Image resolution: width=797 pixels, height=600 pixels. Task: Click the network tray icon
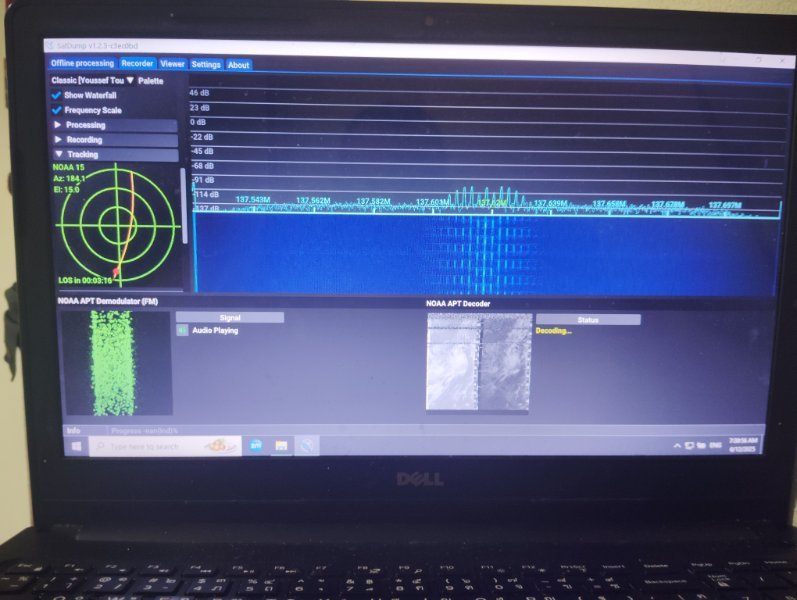pos(701,445)
